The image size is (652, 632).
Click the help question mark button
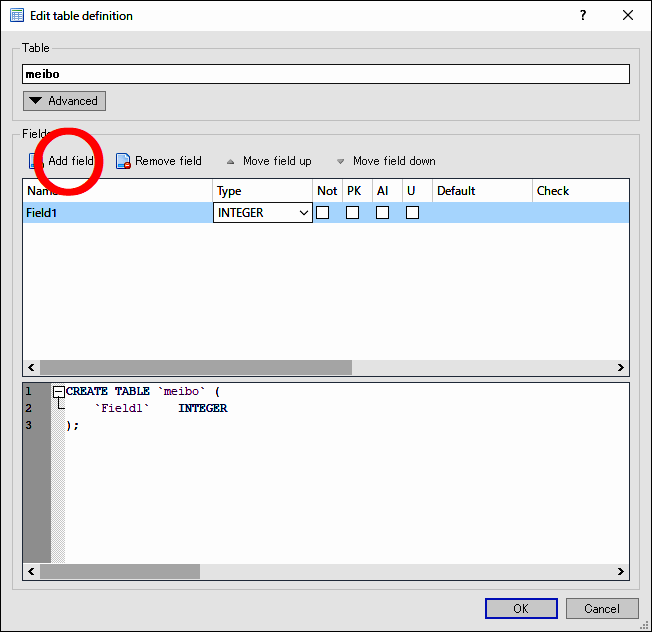583,15
